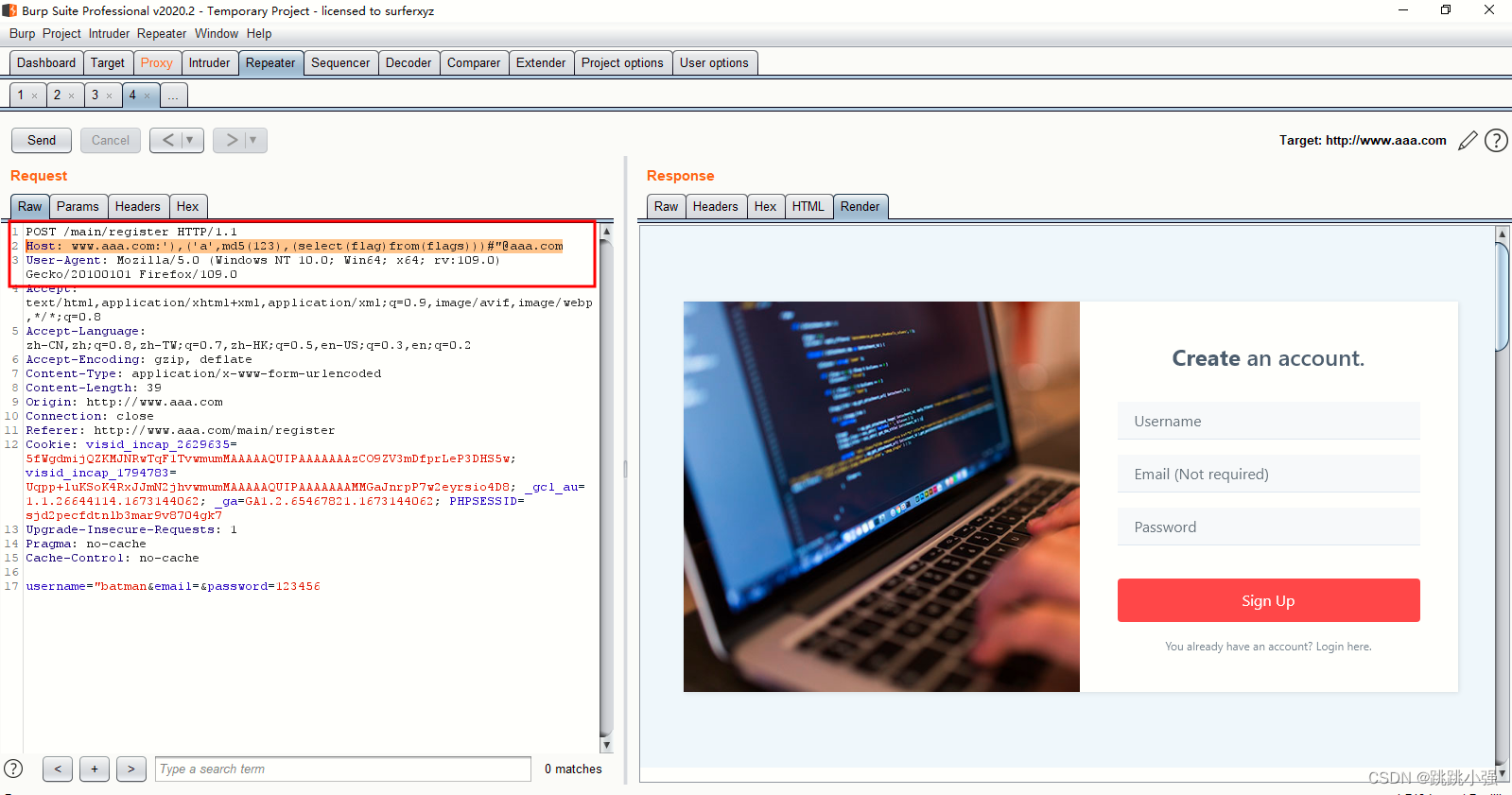Click the Email (Not required) field
1512x795 pixels.
(1268, 474)
